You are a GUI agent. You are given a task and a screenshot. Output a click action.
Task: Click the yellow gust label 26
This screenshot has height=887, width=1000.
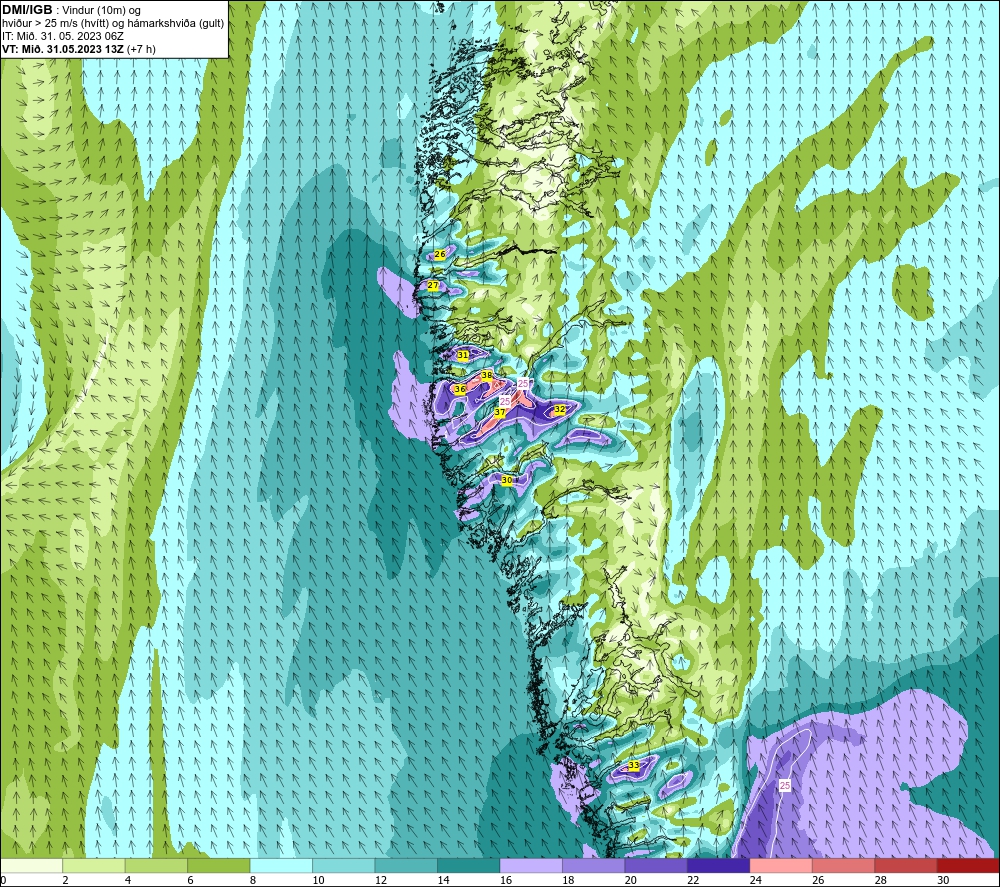pos(440,254)
